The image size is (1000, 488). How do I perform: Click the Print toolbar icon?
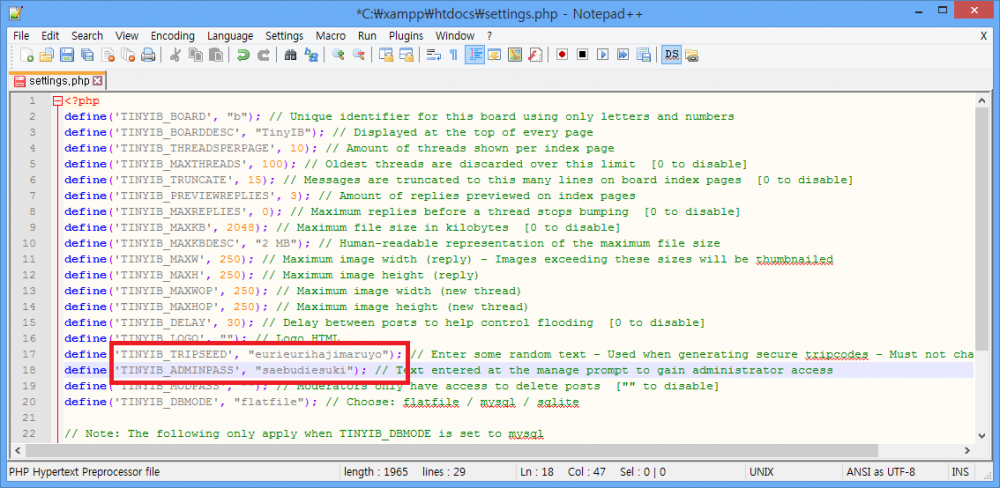click(x=147, y=55)
